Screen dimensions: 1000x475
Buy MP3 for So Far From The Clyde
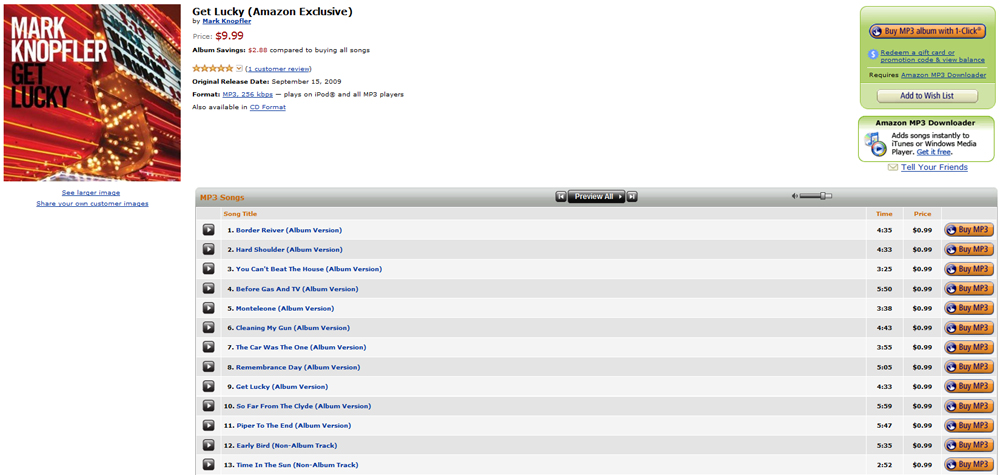(969, 406)
